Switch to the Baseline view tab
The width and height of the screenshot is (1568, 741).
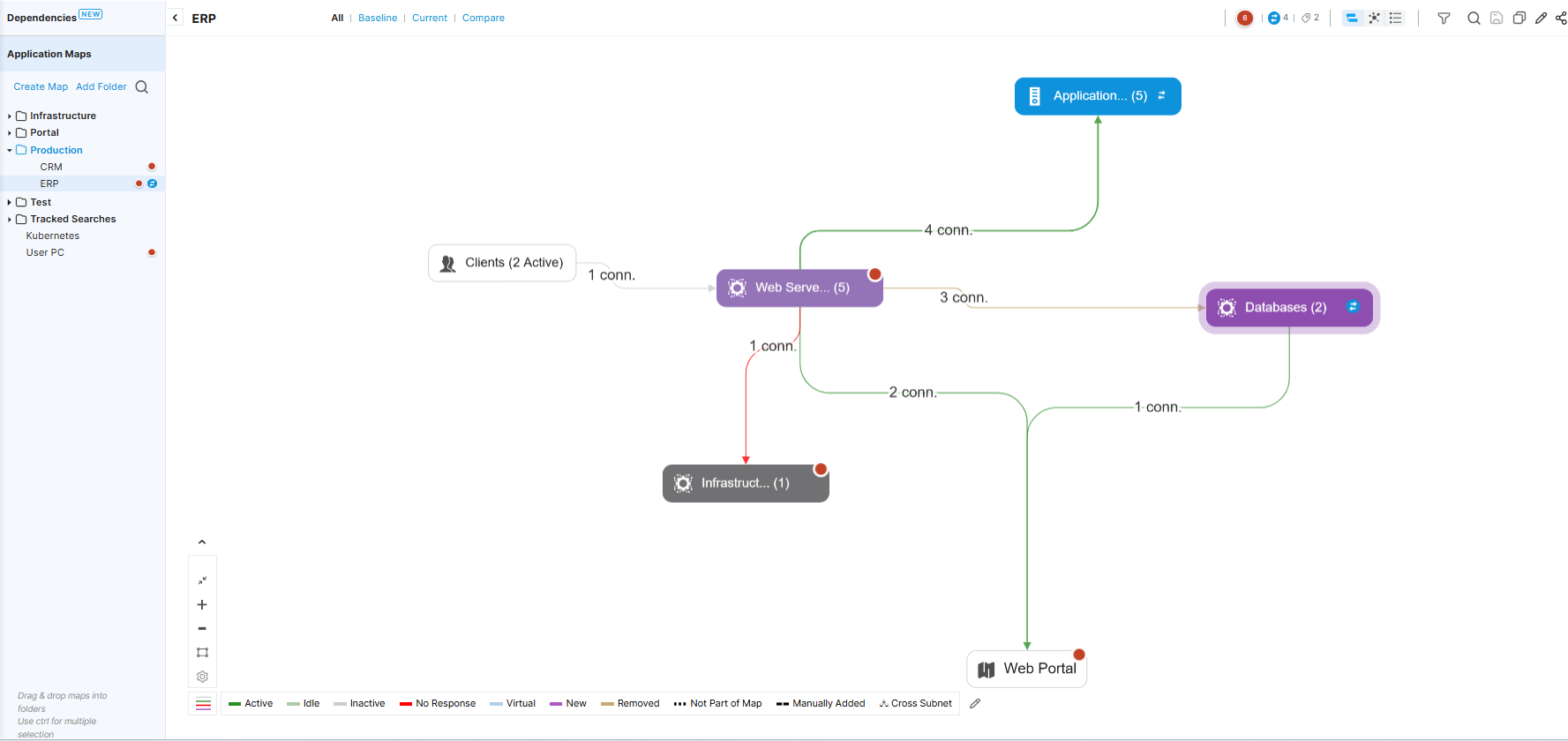pyautogui.click(x=378, y=18)
